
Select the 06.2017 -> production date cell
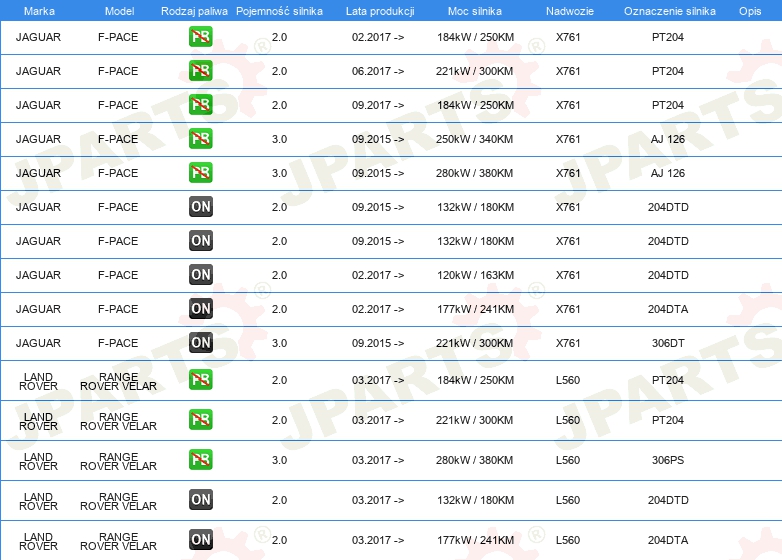click(378, 71)
